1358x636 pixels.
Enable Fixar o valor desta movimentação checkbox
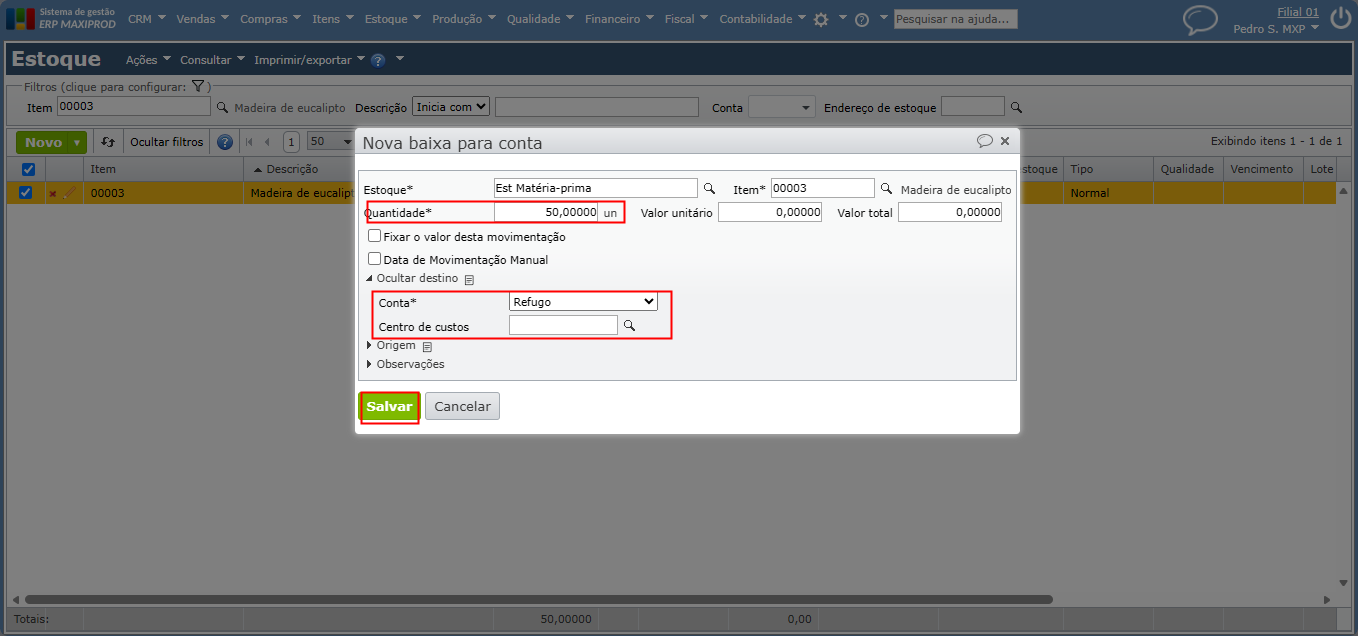[375, 237]
